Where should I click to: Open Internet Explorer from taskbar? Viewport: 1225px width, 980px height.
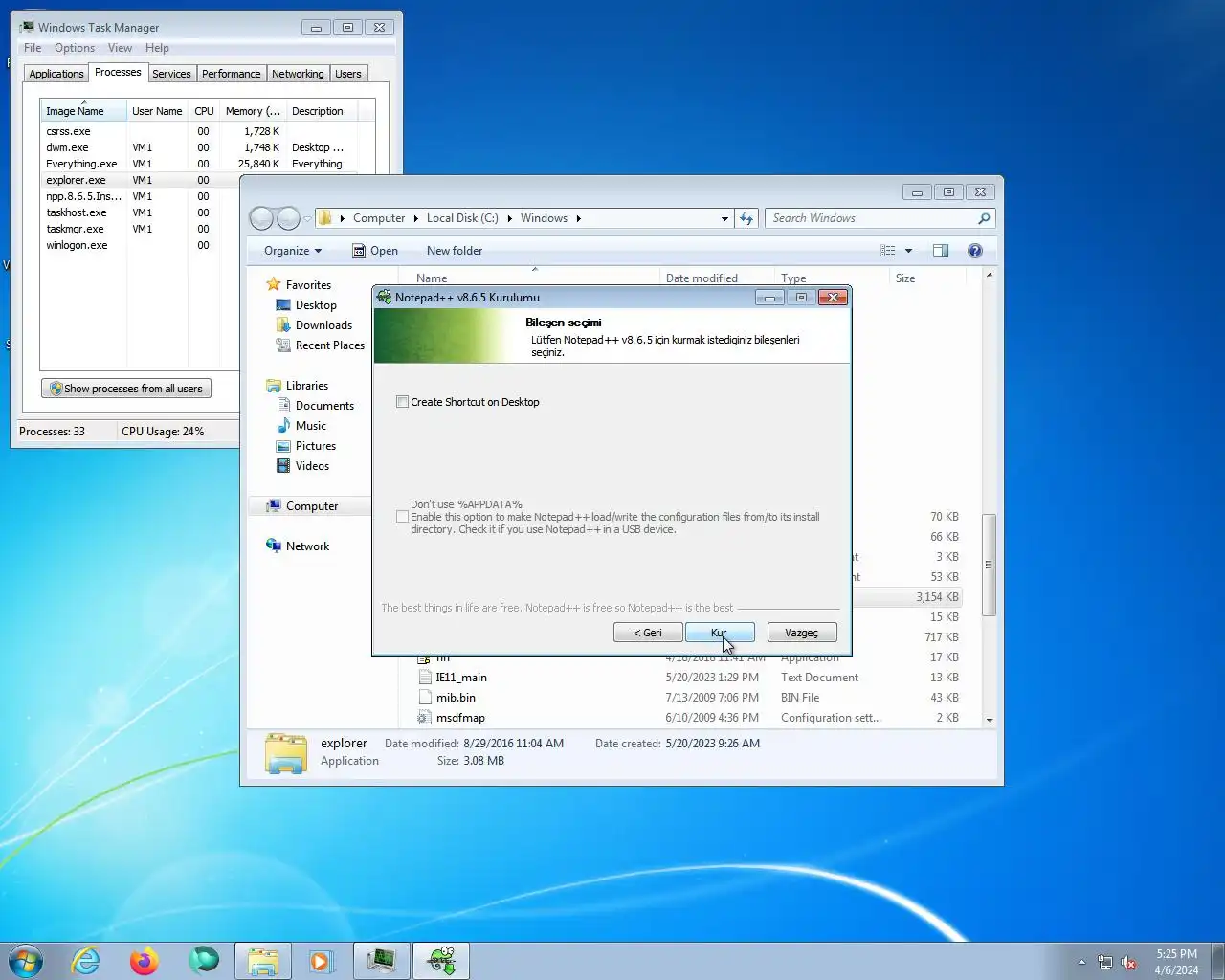tap(86, 961)
